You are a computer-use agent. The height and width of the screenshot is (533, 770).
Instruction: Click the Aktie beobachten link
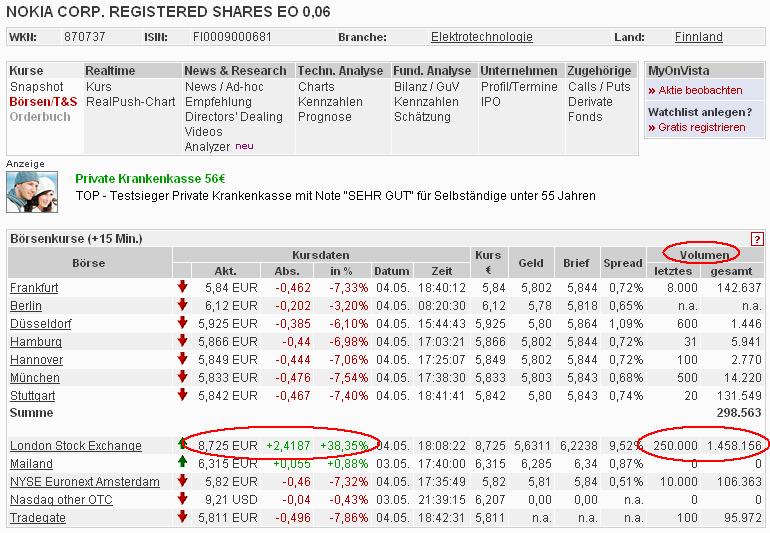698,90
